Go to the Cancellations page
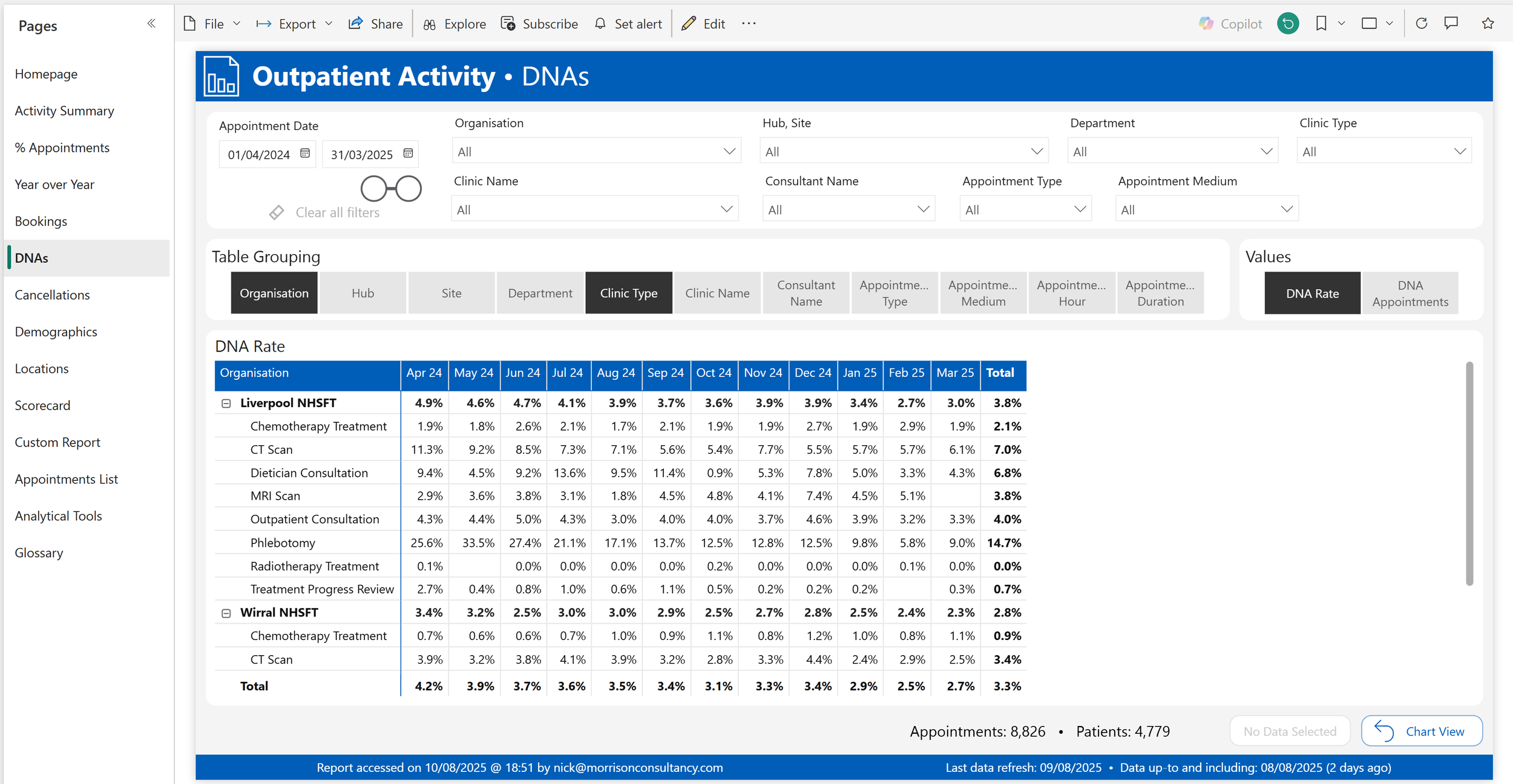 coord(52,295)
